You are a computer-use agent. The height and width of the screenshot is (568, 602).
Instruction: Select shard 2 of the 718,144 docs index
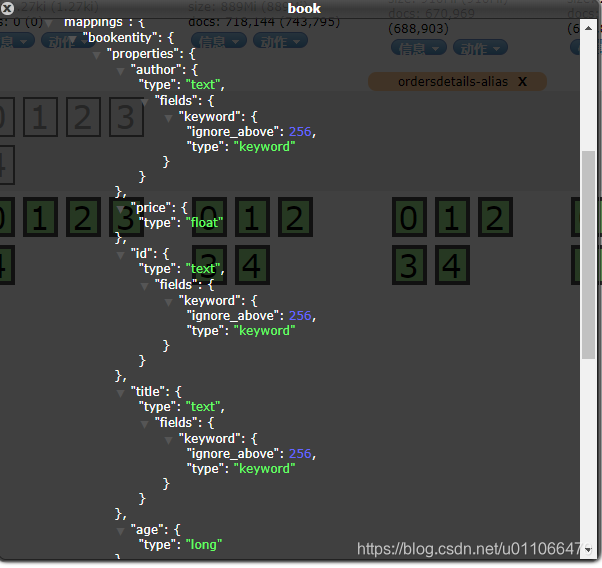coord(295,217)
